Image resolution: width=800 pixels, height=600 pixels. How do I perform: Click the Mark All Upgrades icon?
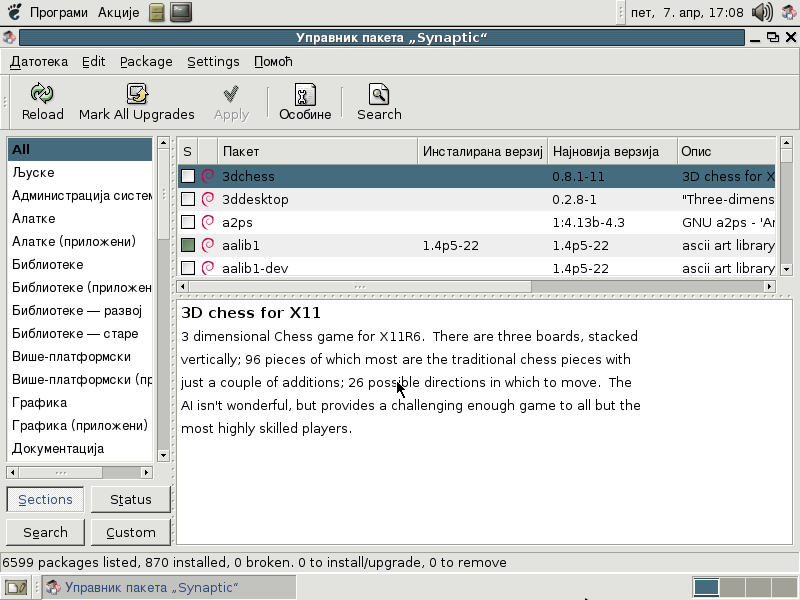137,94
